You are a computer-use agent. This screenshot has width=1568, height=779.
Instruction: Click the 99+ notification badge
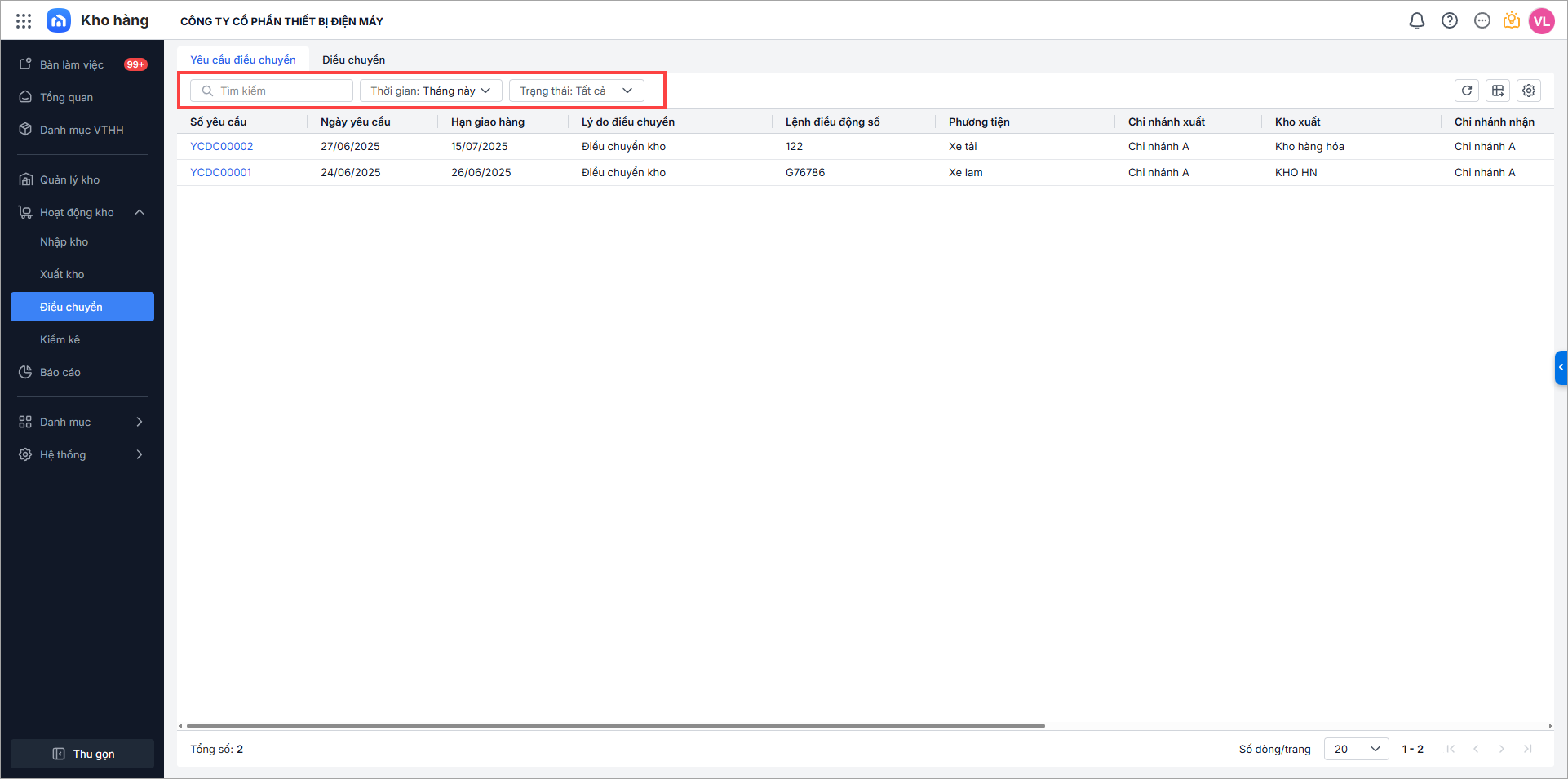pyautogui.click(x=135, y=64)
